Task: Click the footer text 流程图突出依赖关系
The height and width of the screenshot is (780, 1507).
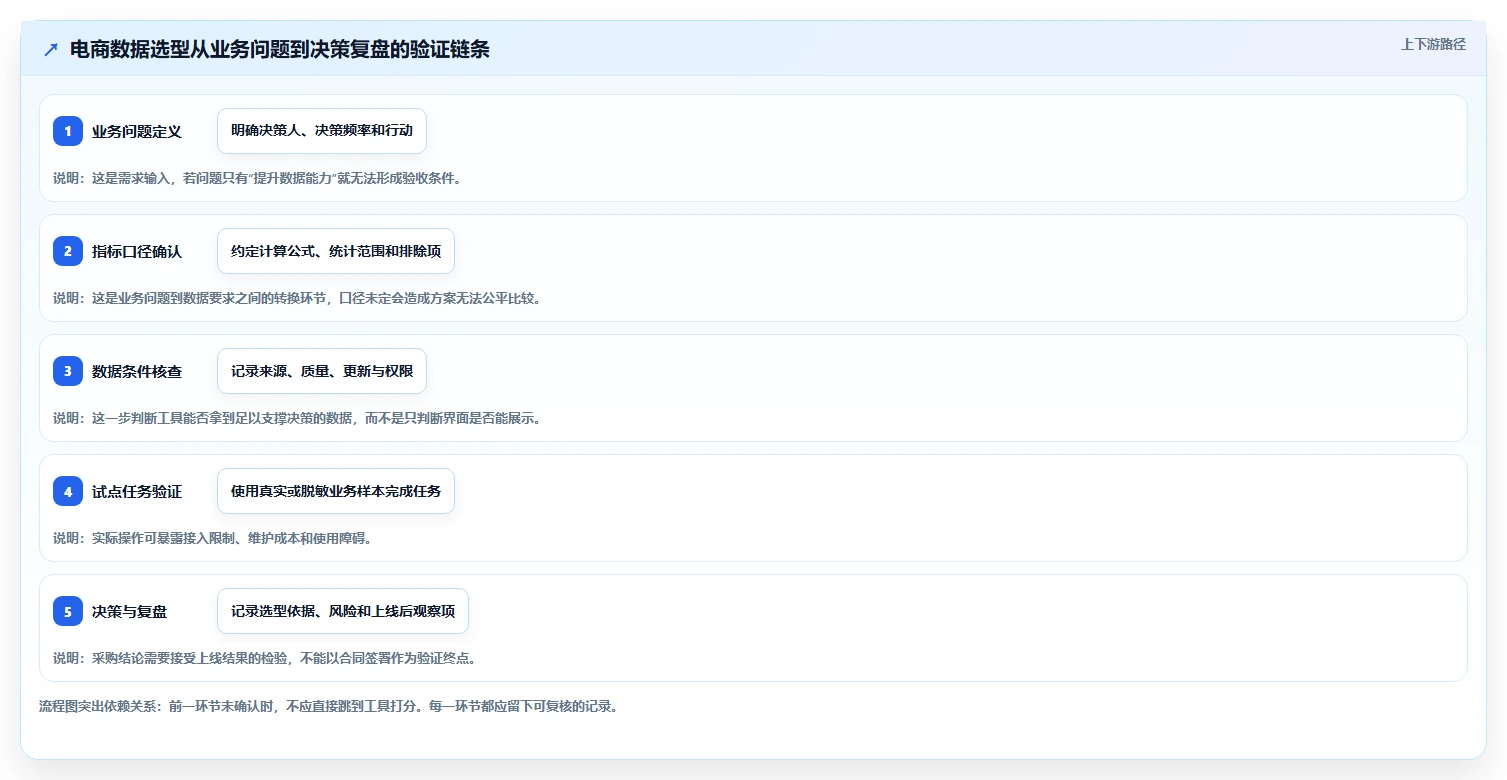Action: coord(328,706)
